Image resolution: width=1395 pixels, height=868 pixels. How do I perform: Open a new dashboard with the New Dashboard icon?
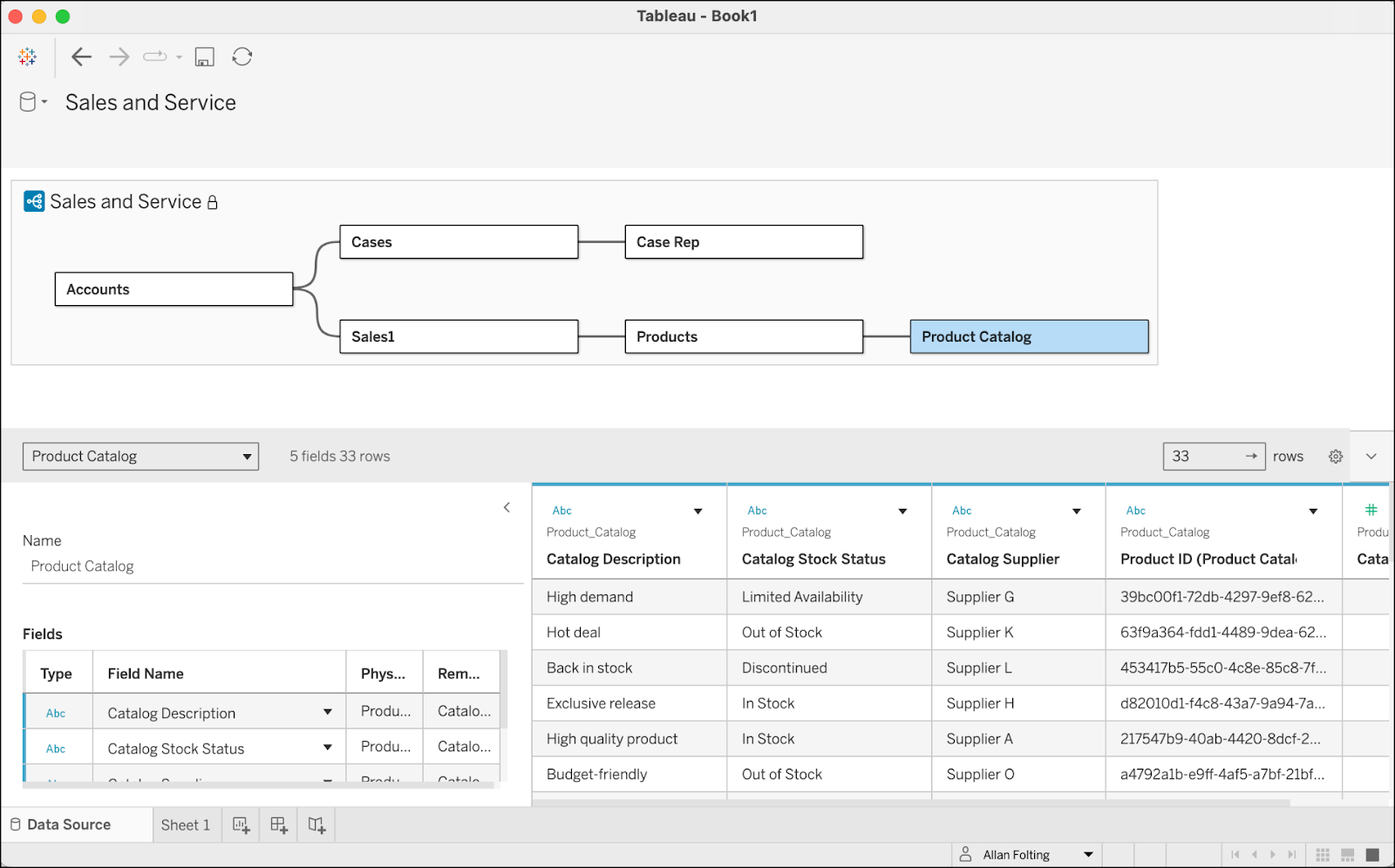[x=277, y=824]
